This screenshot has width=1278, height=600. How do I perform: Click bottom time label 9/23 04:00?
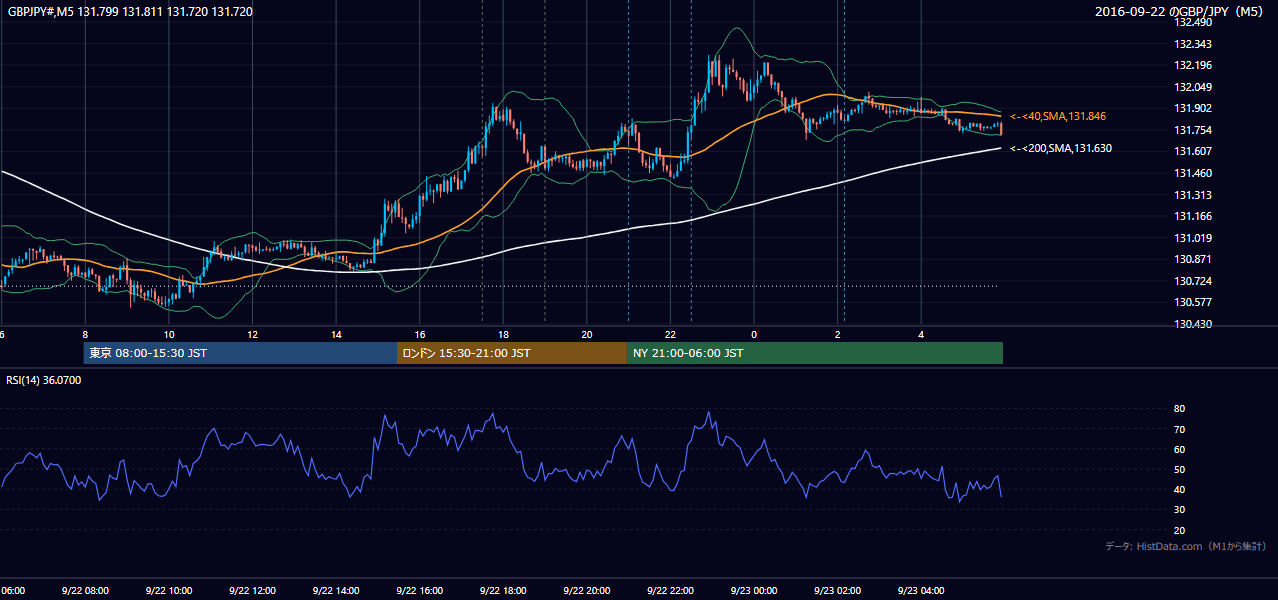(921, 591)
